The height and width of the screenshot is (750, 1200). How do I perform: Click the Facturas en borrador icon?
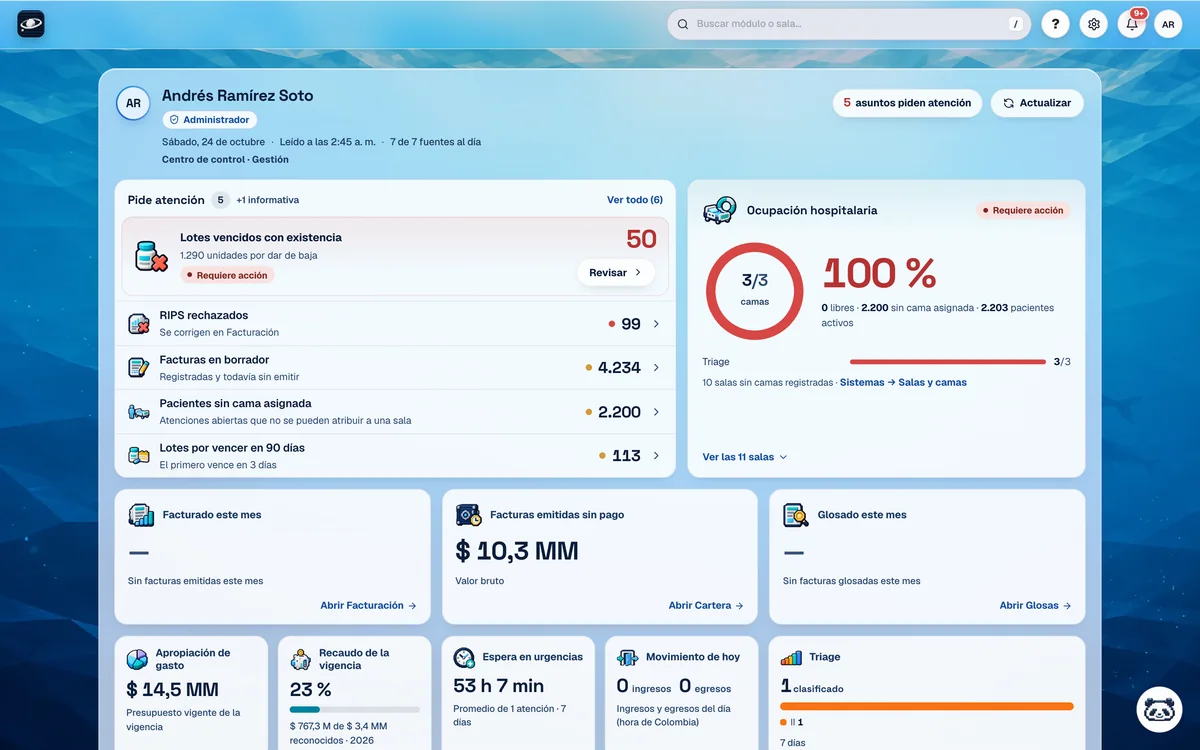click(139, 367)
